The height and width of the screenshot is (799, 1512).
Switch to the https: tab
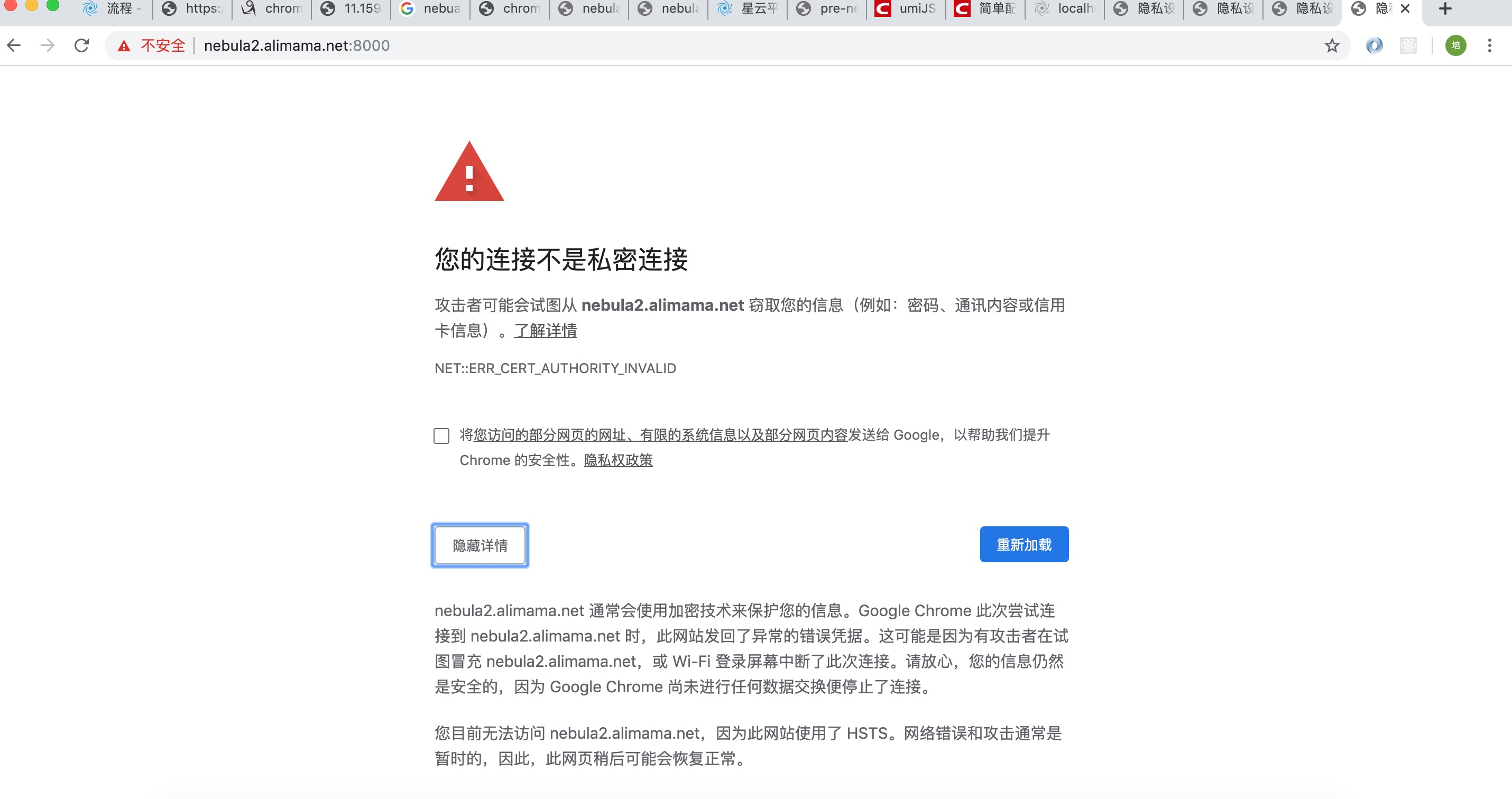point(192,8)
